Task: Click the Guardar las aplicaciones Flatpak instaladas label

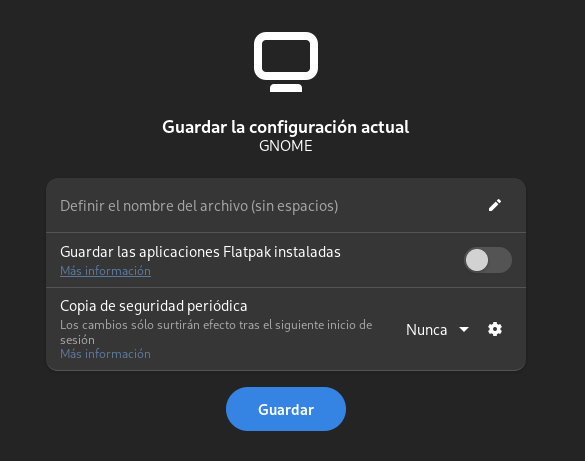Action: coord(200,252)
